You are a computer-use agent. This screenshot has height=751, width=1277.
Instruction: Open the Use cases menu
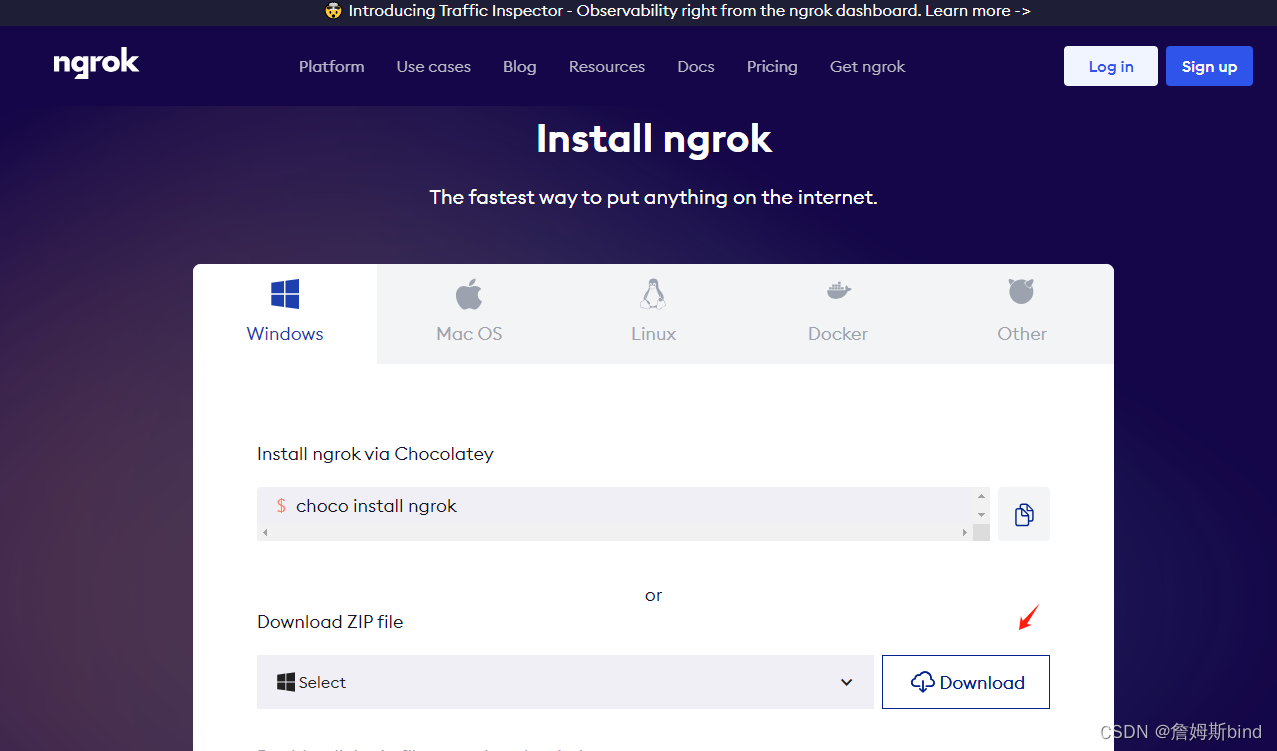tap(433, 67)
